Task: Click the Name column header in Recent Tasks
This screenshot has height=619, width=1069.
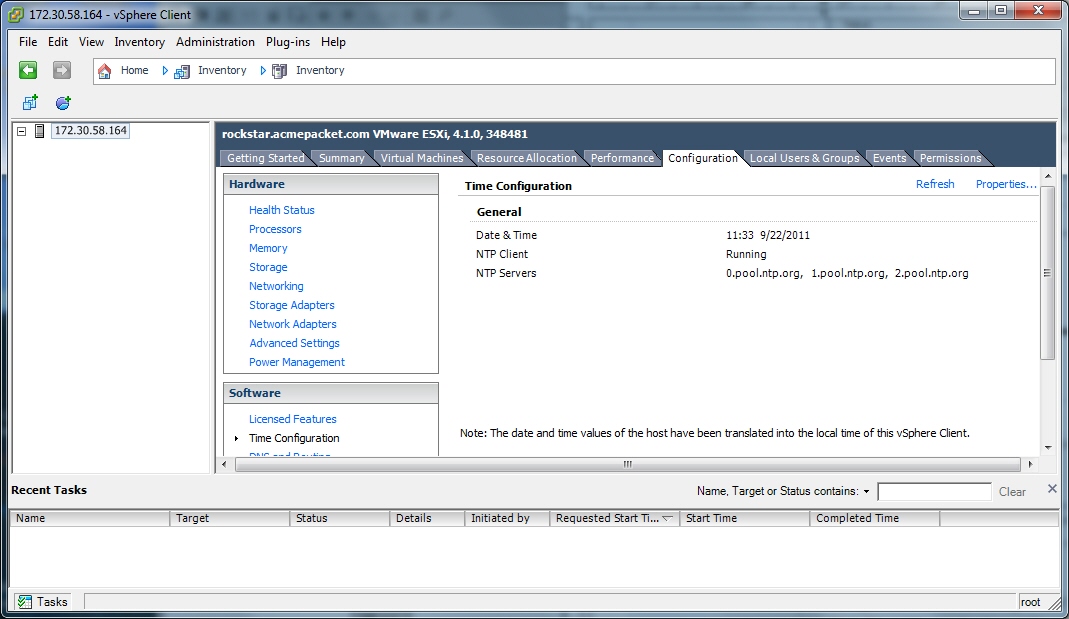Action: [90, 518]
